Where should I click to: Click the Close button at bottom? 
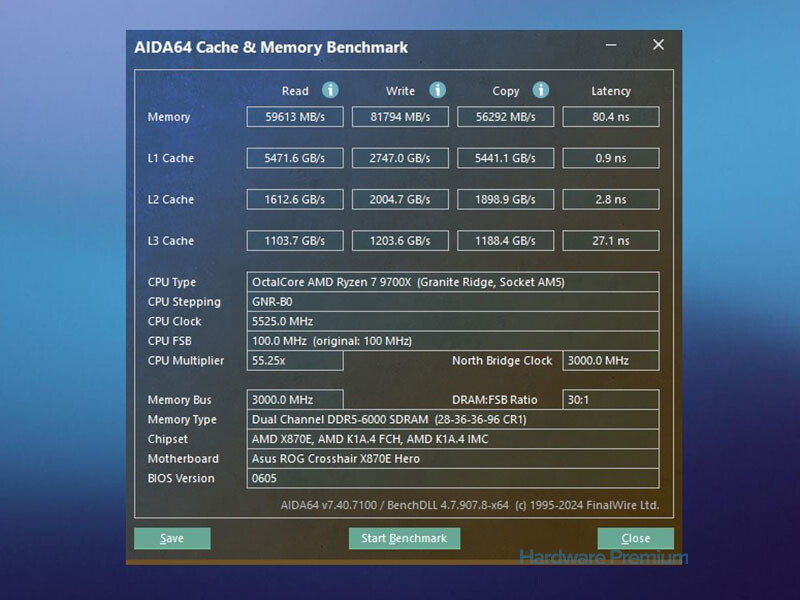pyautogui.click(x=635, y=538)
